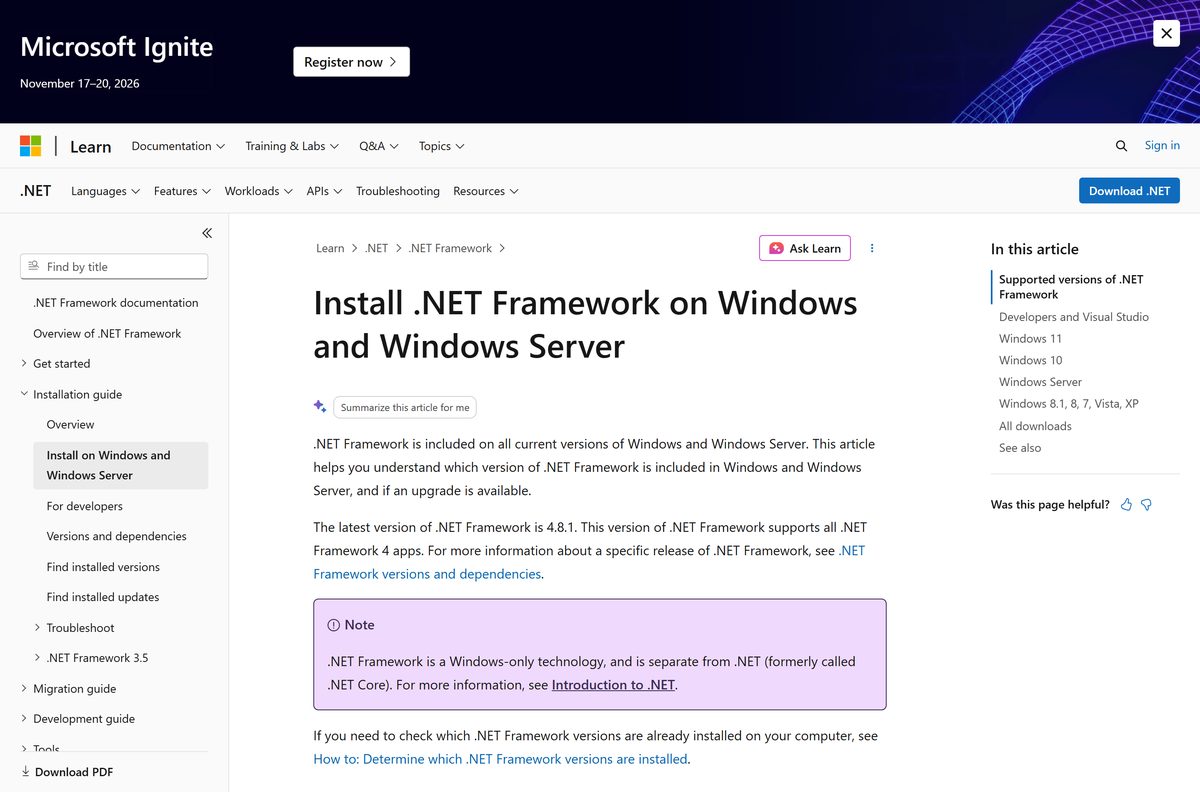
Task: Open the .NET brand link
Action: (x=36, y=191)
